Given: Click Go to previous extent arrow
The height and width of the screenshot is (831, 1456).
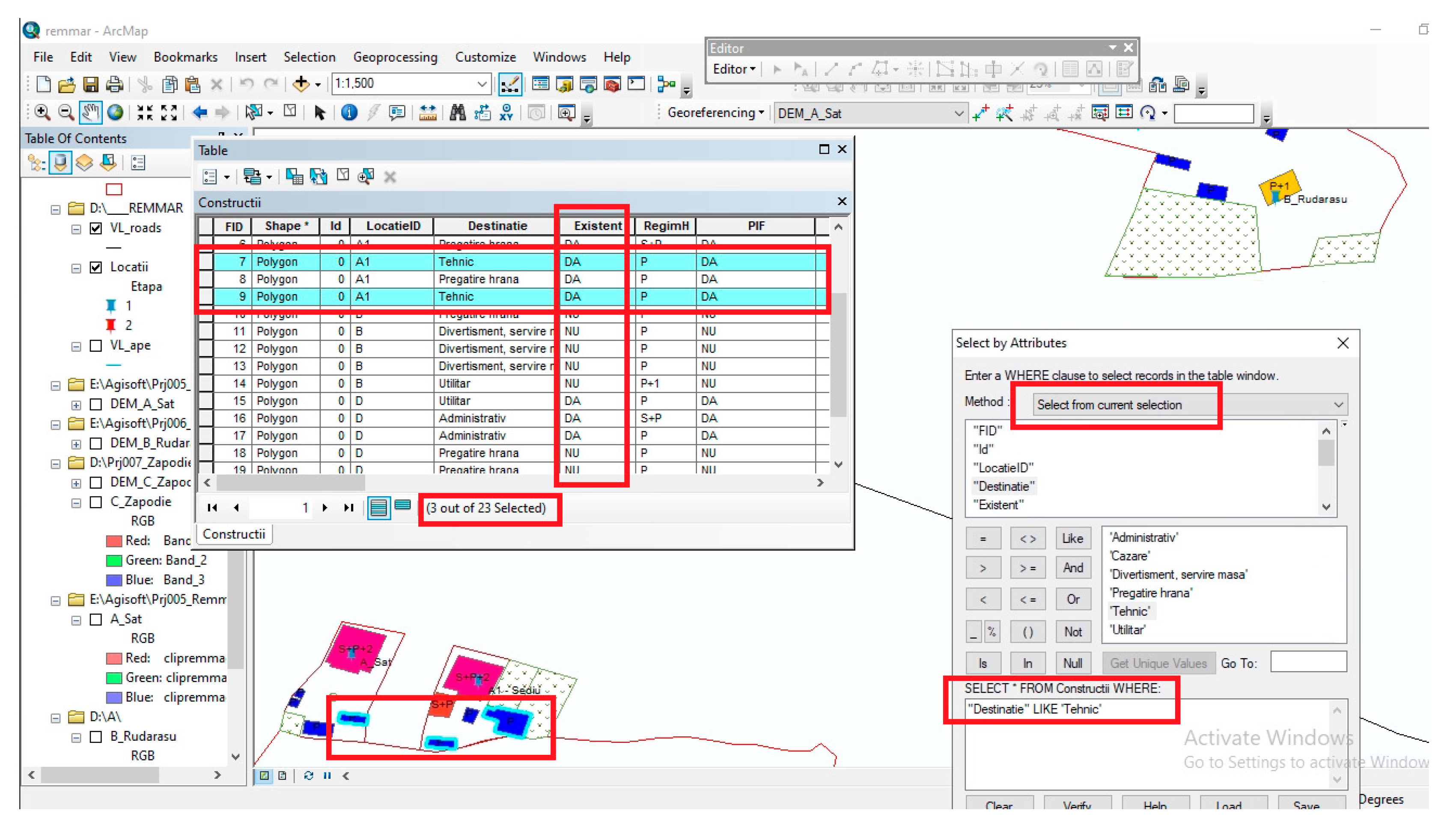Looking at the screenshot, I should pyautogui.click(x=199, y=113).
